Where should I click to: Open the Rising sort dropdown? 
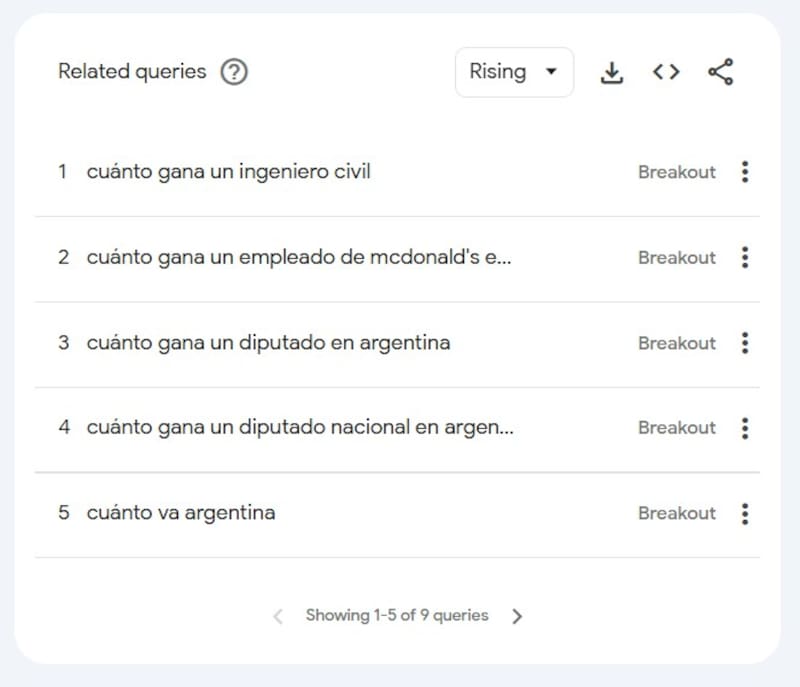coord(514,72)
